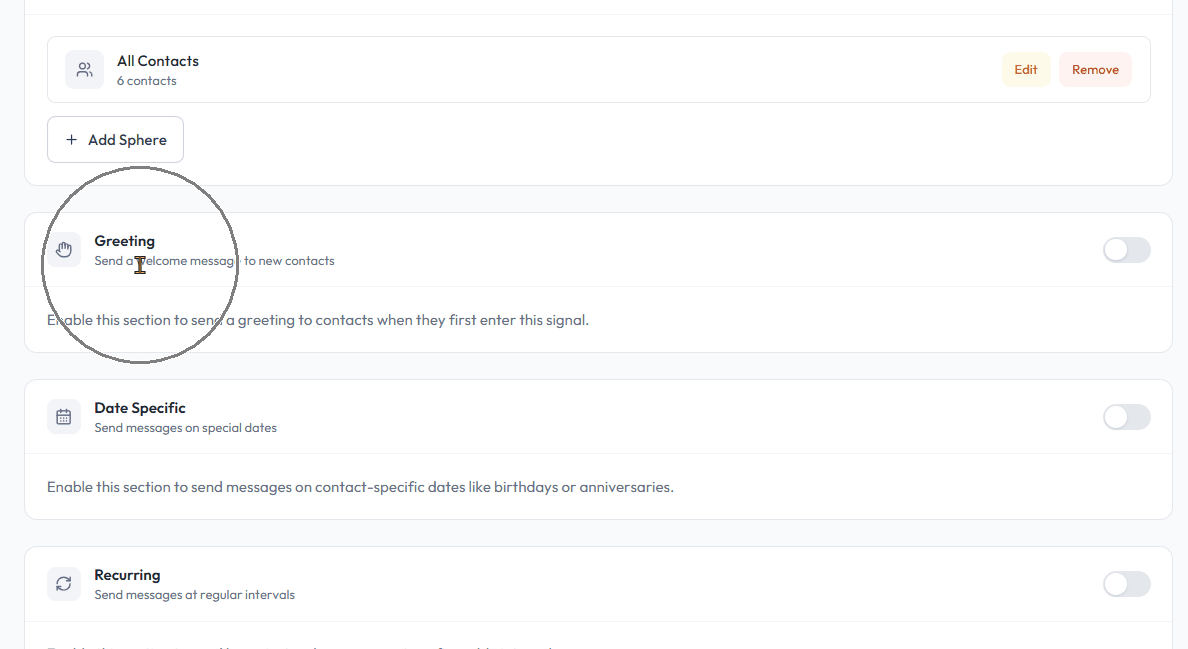Screen dimensions: 1188x649
Task: Edit the All Contacts sphere
Action: point(1026,70)
